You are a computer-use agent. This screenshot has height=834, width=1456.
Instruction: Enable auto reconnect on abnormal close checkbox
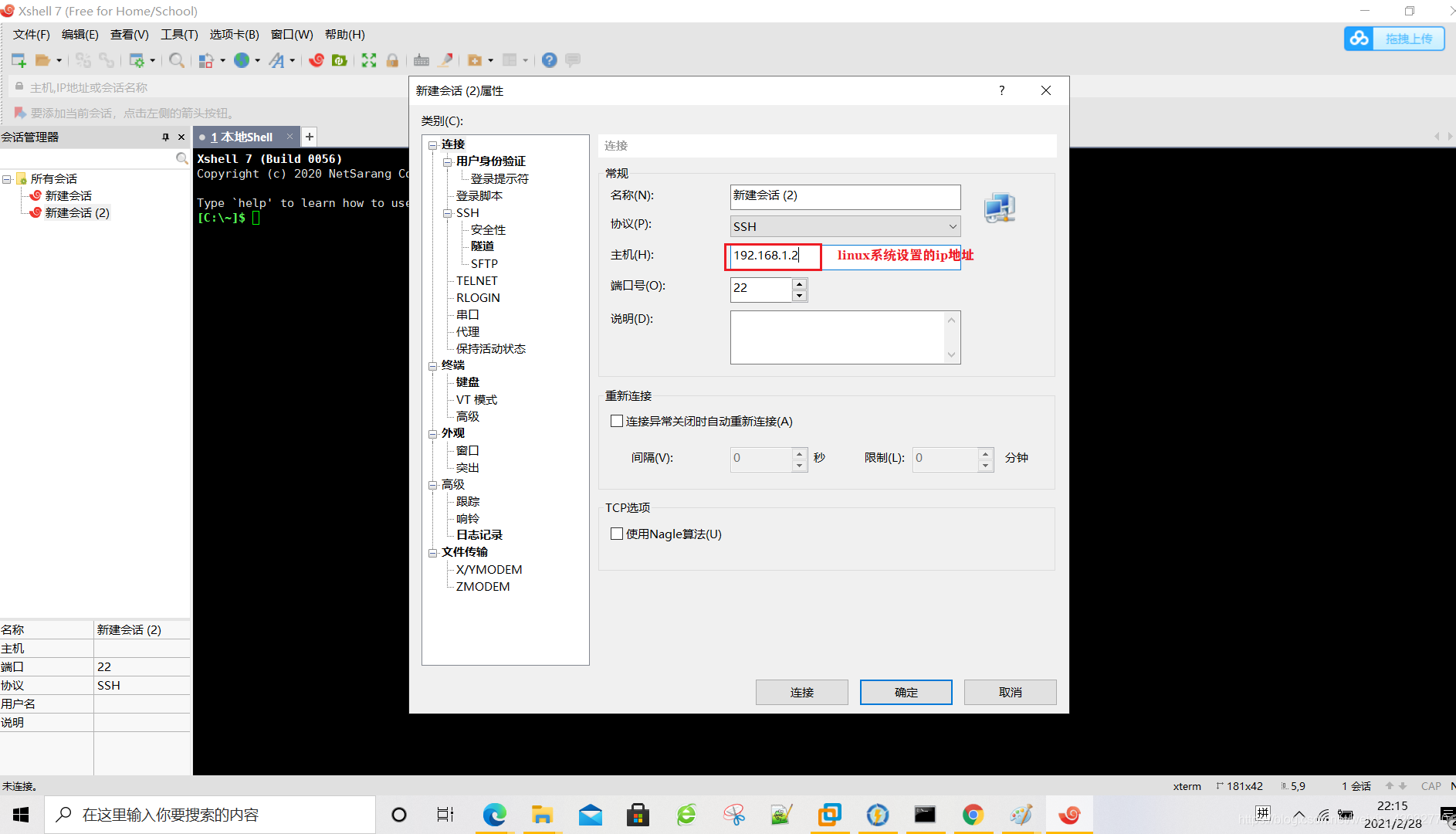click(x=617, y=421)
